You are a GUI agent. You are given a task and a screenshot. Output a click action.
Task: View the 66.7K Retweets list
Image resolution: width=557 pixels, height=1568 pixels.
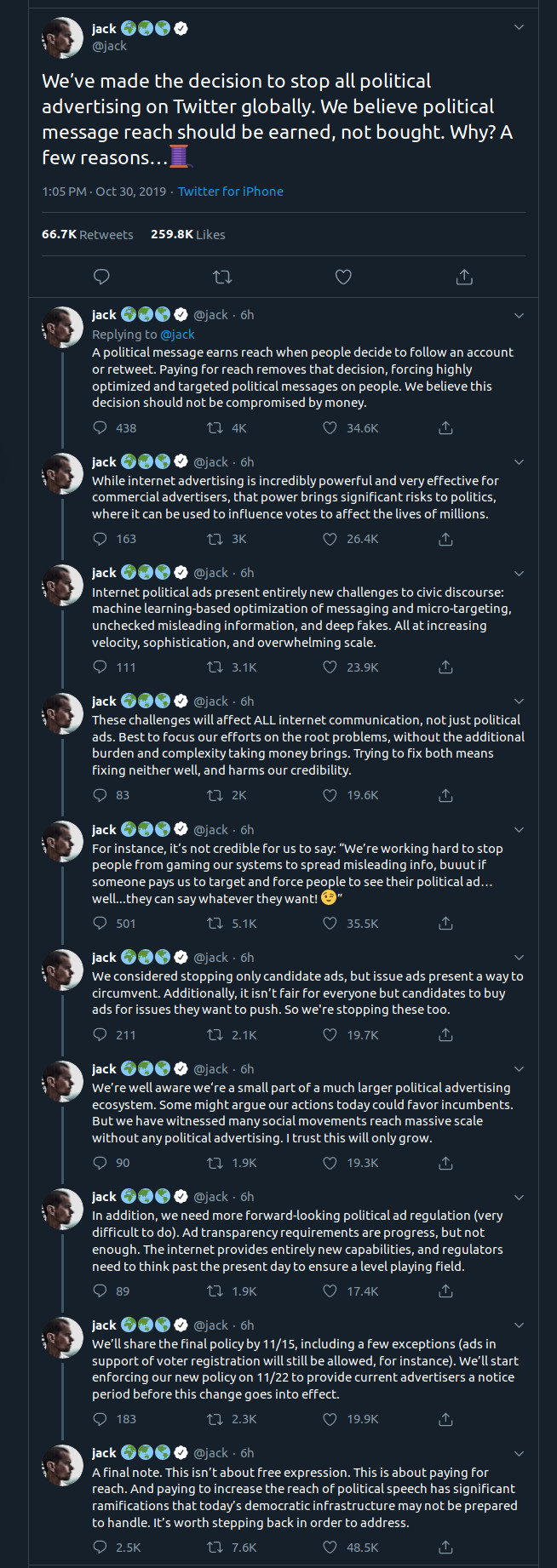[88, 234]
